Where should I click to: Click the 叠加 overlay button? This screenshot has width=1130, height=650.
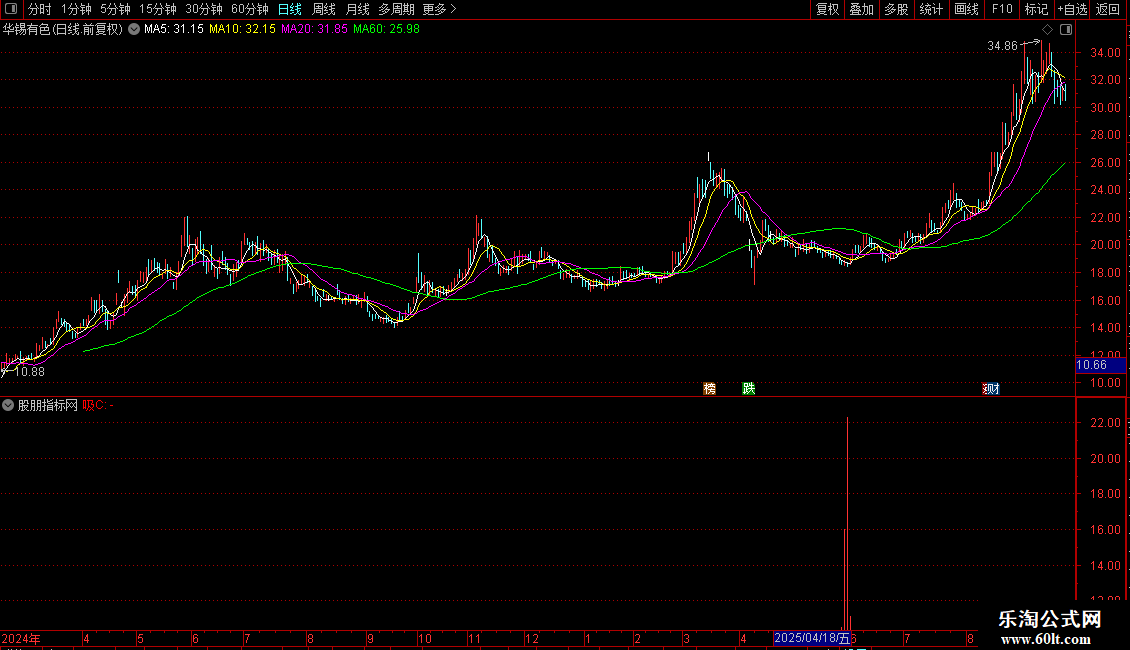coord(862,9)
